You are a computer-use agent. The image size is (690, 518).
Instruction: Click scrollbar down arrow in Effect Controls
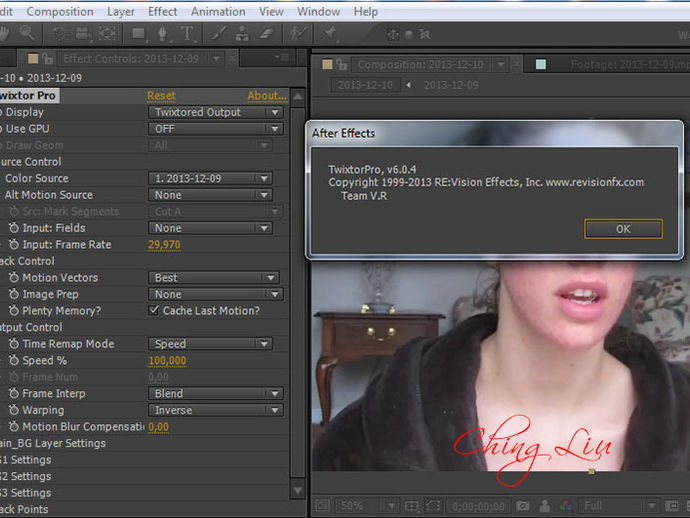pos(298,490)
